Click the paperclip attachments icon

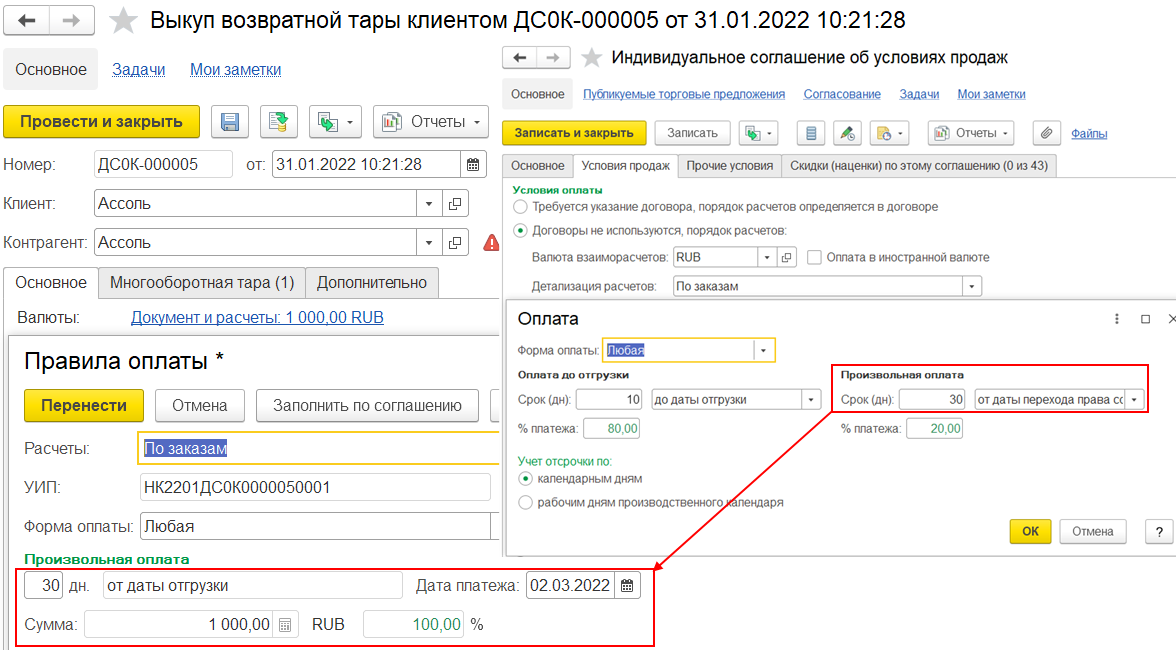1046,133
